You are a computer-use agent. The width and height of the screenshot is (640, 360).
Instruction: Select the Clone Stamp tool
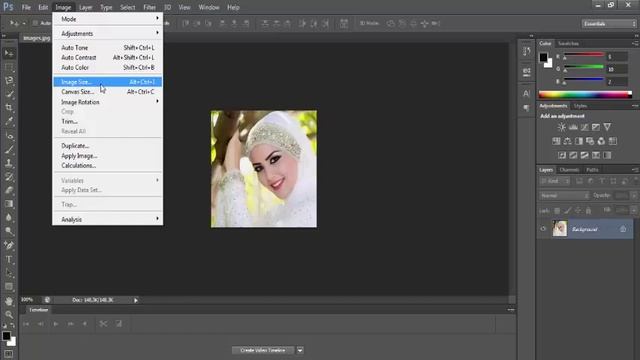pos(9,163)
